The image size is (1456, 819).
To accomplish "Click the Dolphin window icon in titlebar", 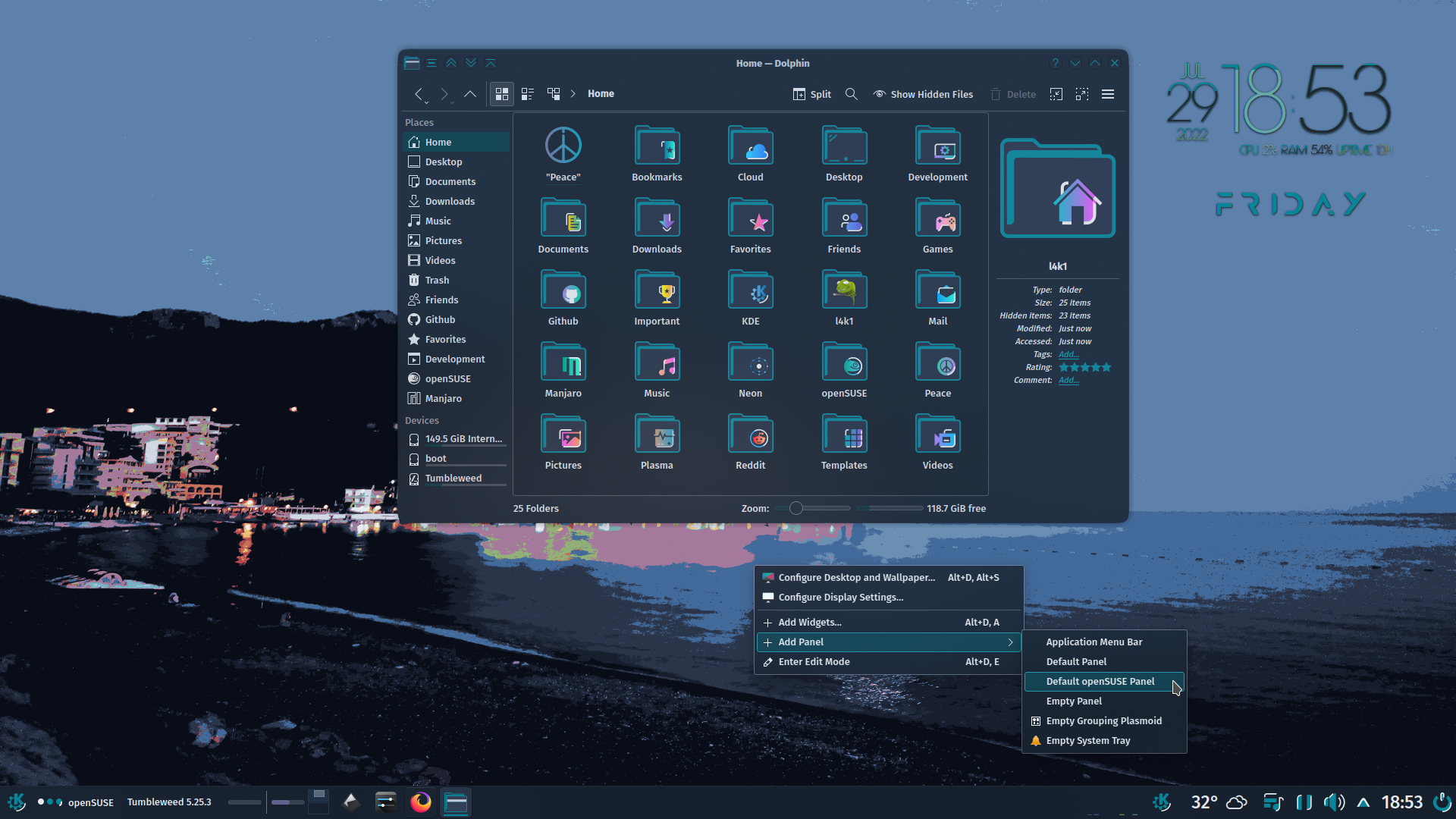I will (412, 63).
